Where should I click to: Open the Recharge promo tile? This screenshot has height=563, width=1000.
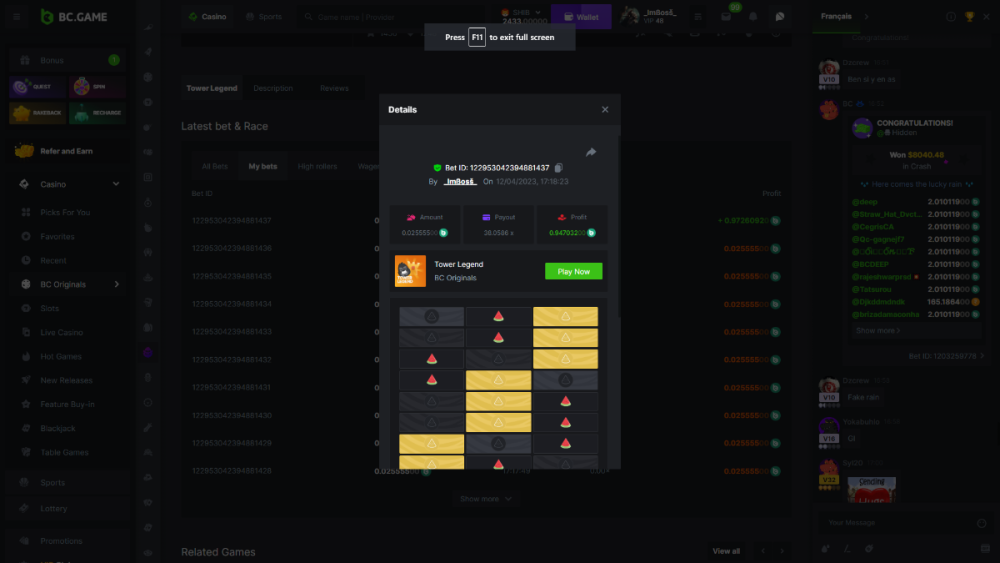click(x=97, y=113)
